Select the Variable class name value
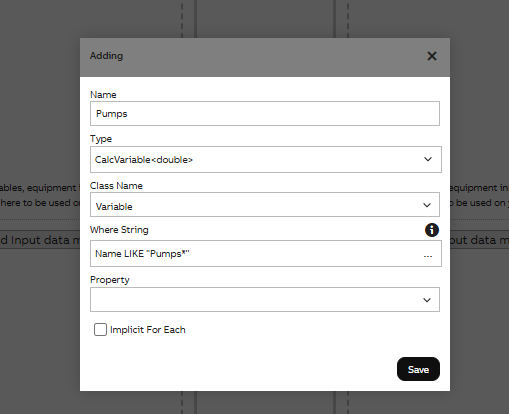 (114, 207)
